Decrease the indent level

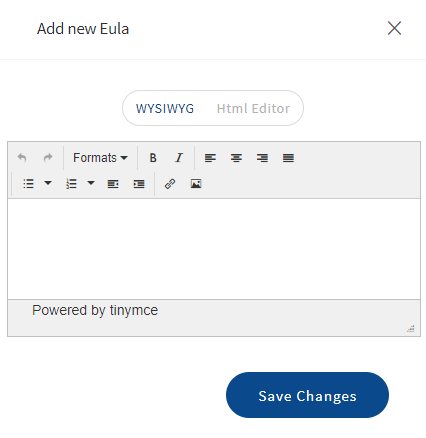click(x=113, y=184)
